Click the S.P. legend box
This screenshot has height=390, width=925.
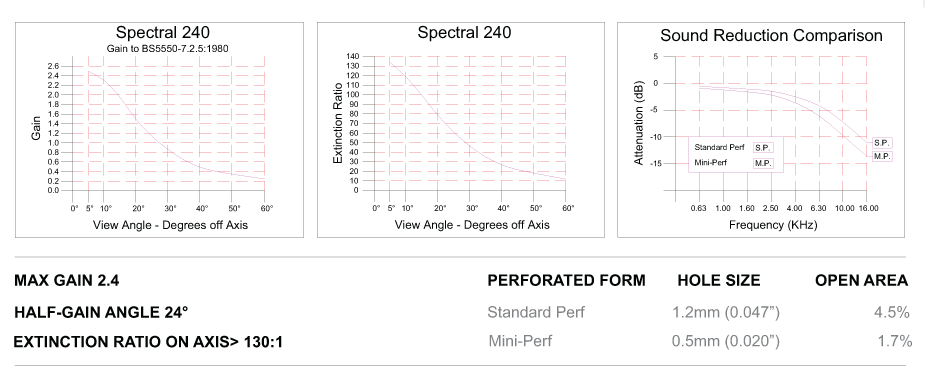pos(763,148)
